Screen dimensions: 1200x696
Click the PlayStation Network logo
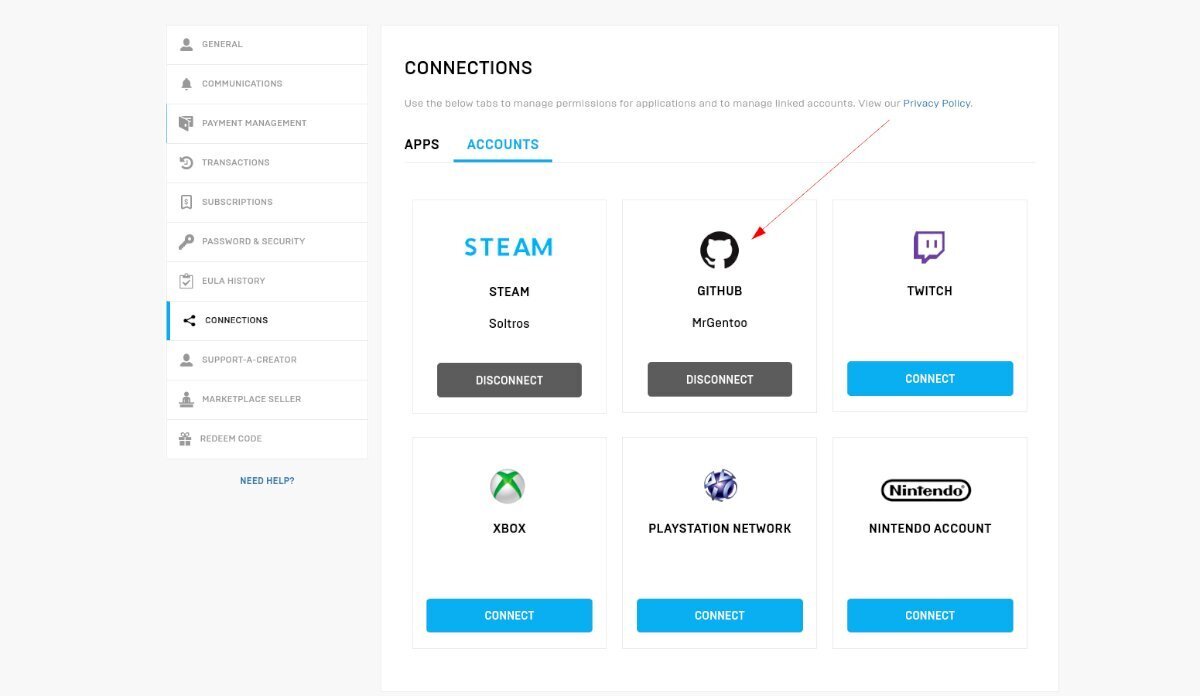pos(720,485)
